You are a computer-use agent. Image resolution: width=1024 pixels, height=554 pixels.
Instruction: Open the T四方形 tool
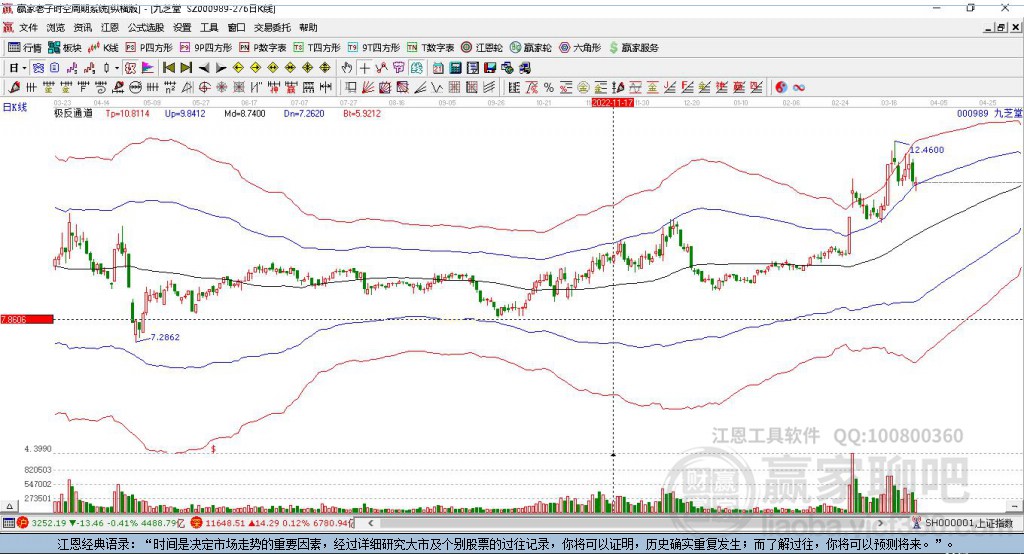click(317, 48)
